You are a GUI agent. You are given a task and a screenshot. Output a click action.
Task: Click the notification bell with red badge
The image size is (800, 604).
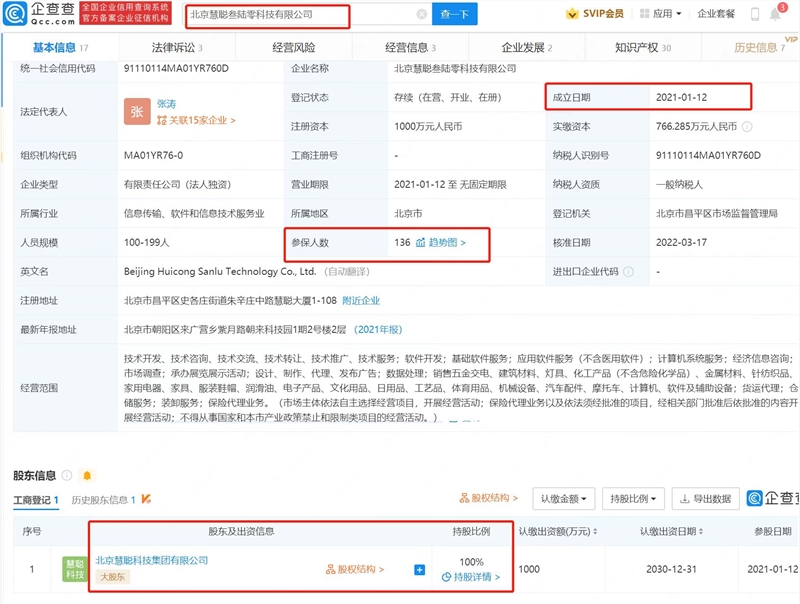(x=778, y=14)
